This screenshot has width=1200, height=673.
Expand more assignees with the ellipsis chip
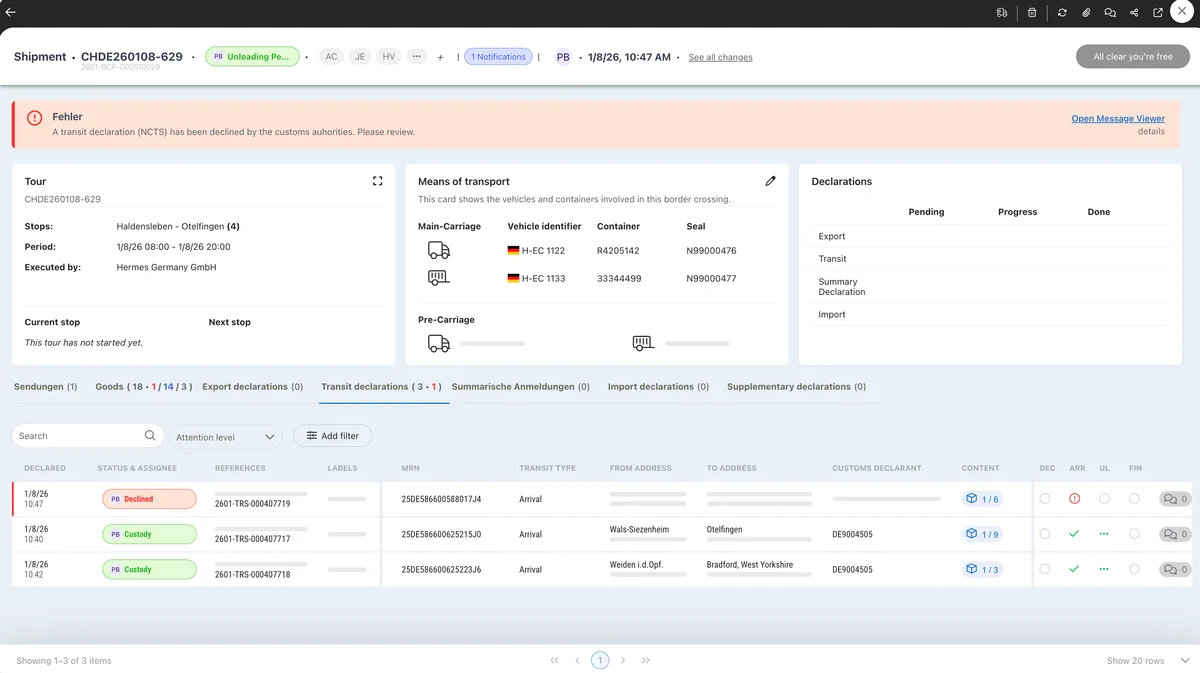(x=417, y=57)
